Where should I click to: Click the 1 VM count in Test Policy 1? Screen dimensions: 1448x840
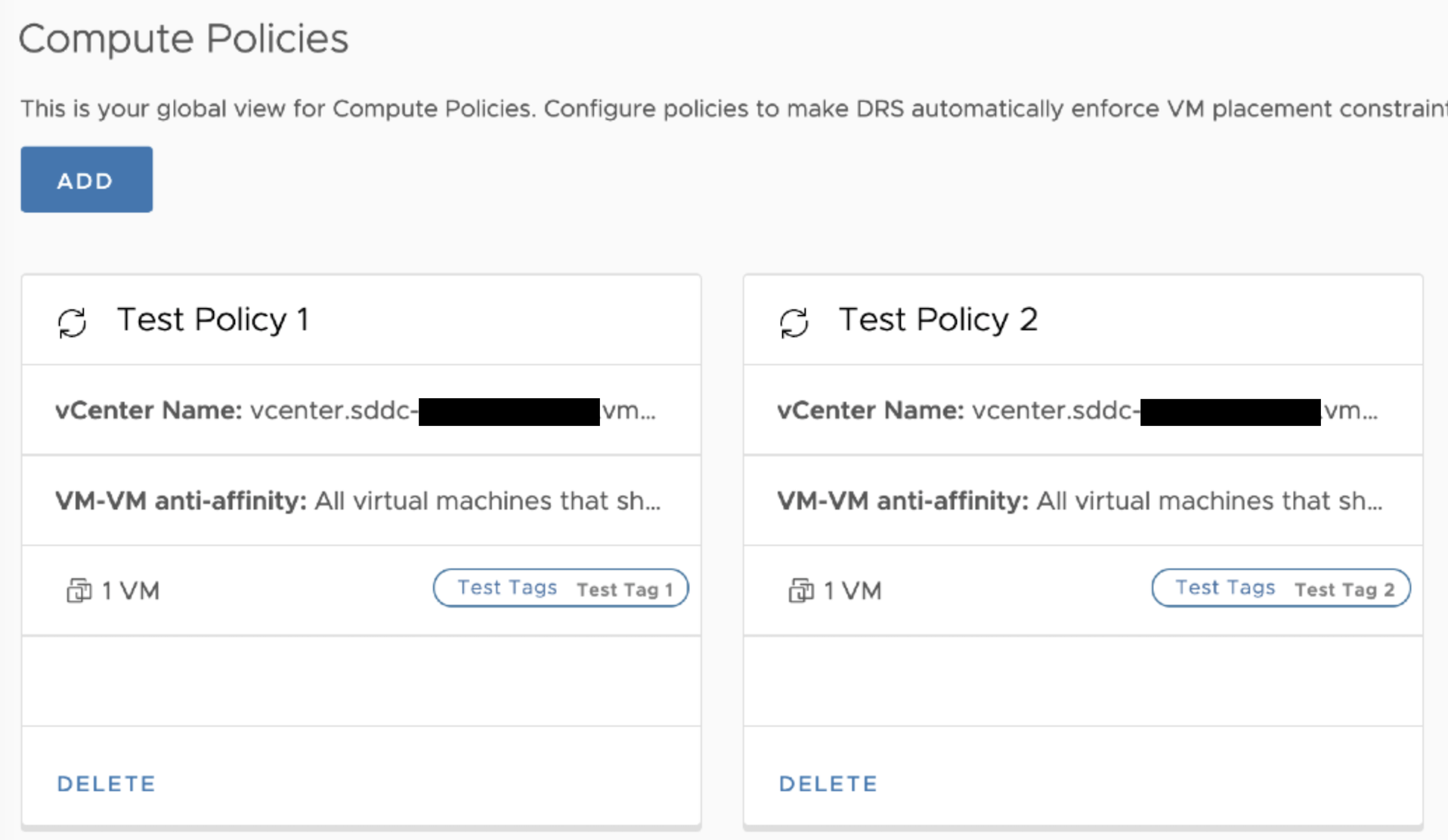(x=130, y=591)
